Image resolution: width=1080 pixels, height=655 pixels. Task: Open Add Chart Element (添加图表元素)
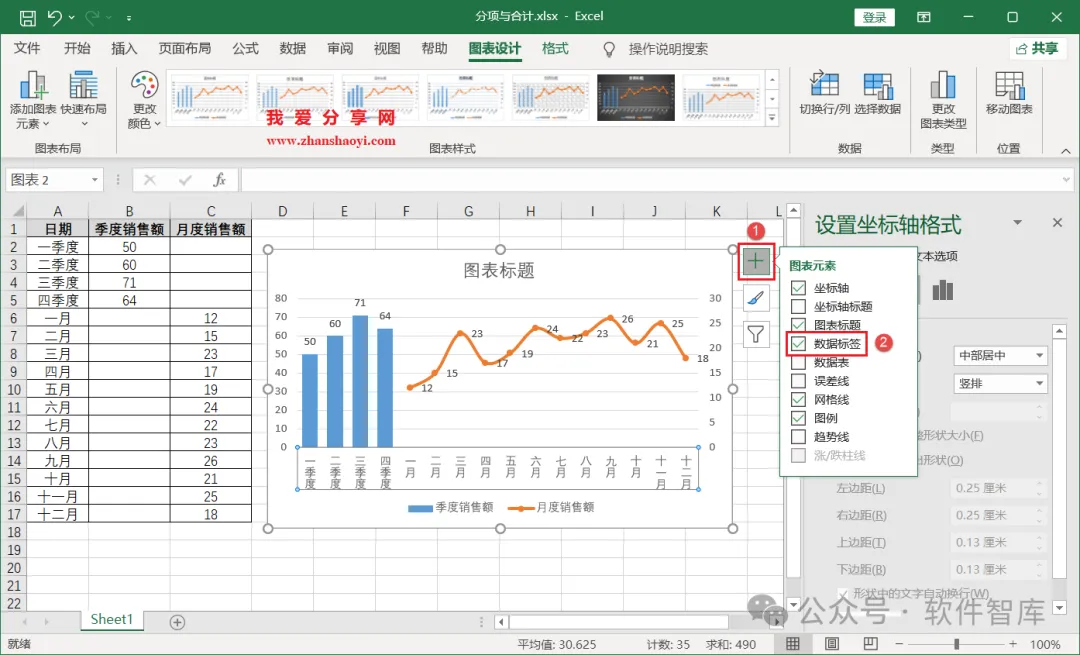(x=33, y=101)
